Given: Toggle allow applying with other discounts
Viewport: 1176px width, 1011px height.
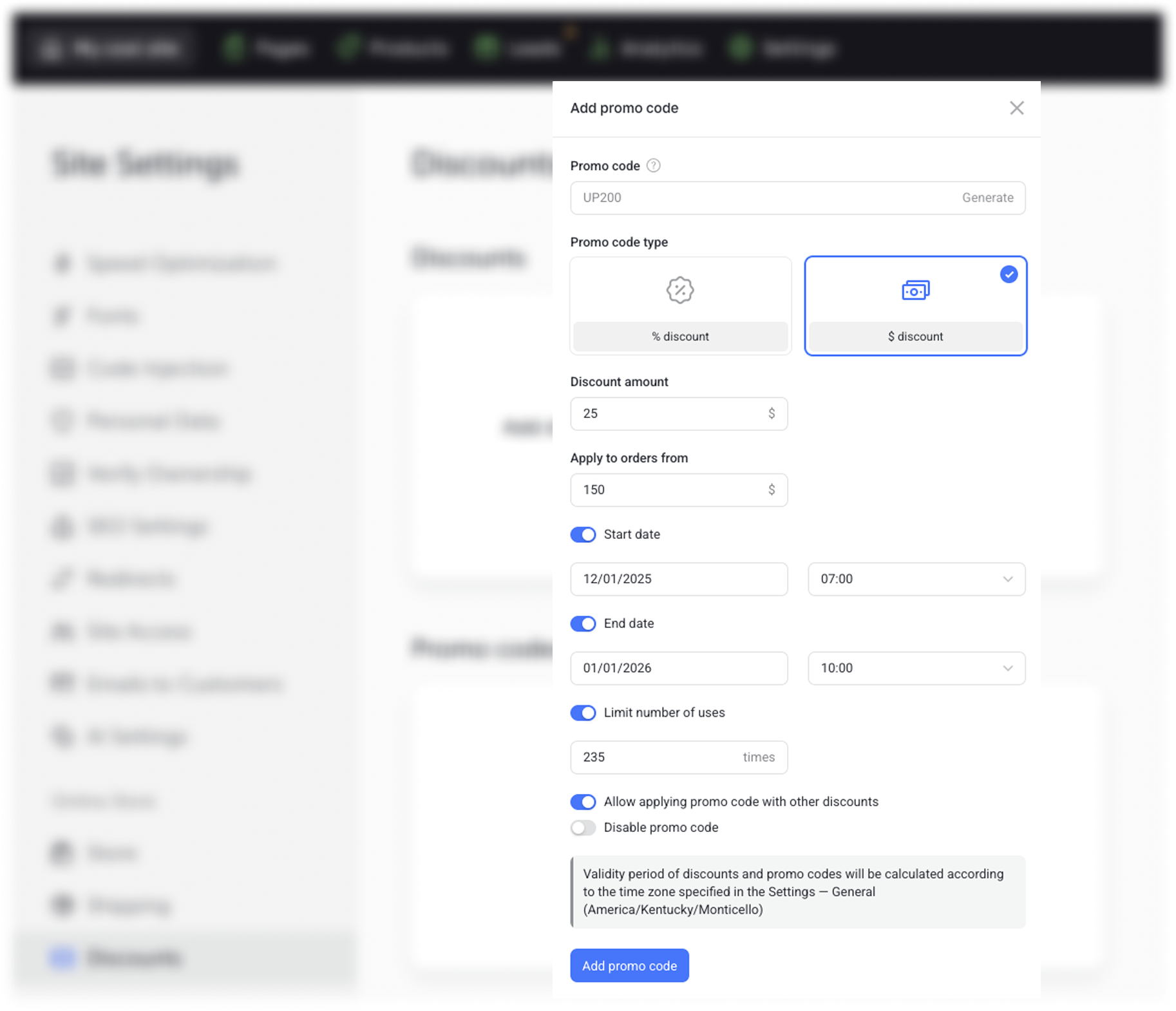Looking at the screenshot, I should click(x=583, y=802).
